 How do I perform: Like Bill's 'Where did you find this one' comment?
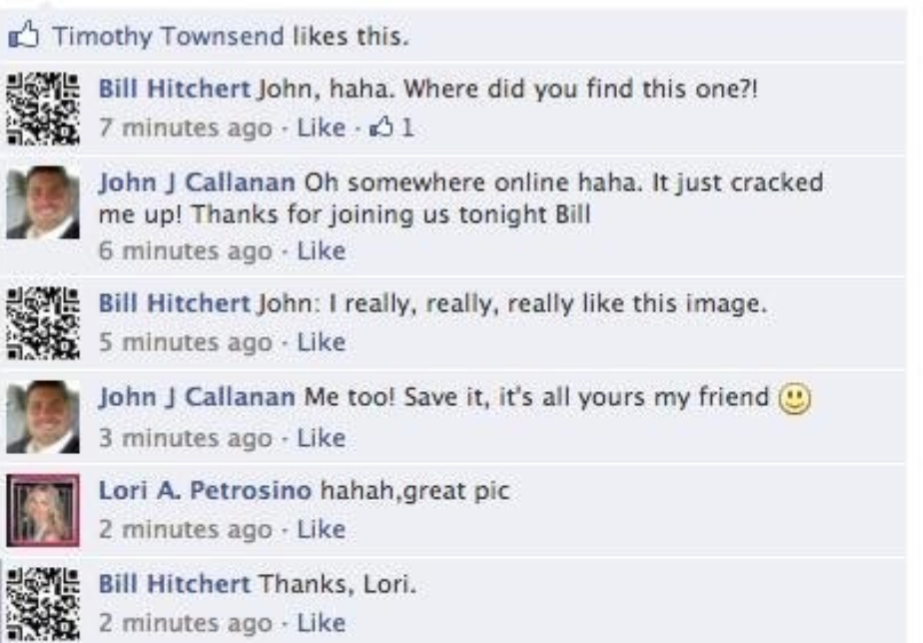click(321, 127)
